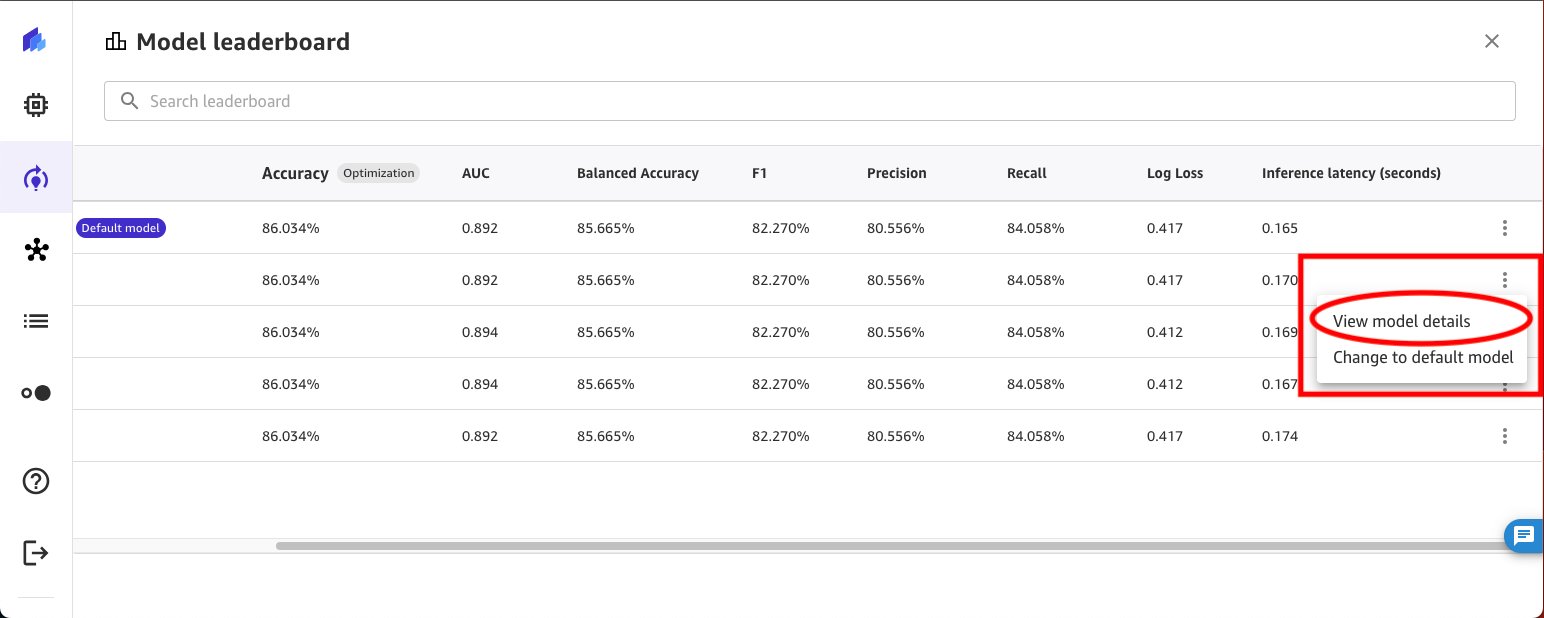Close the Model leaderboard dialog
1544x618 pixels.
[x=1492, y=41]
